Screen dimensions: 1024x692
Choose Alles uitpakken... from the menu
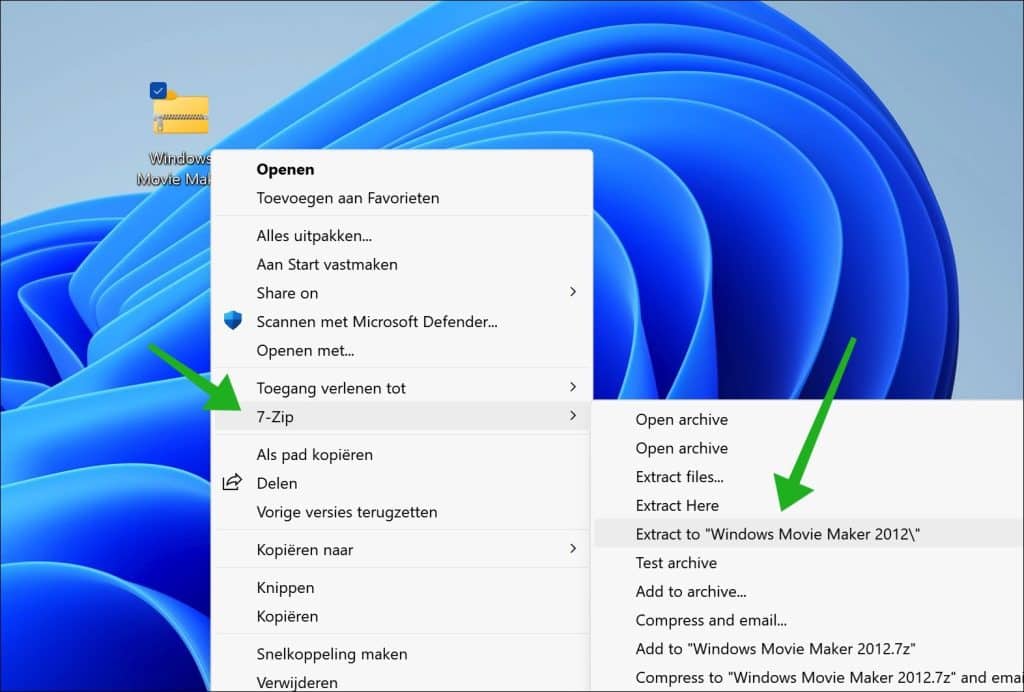tap(402, 236)
